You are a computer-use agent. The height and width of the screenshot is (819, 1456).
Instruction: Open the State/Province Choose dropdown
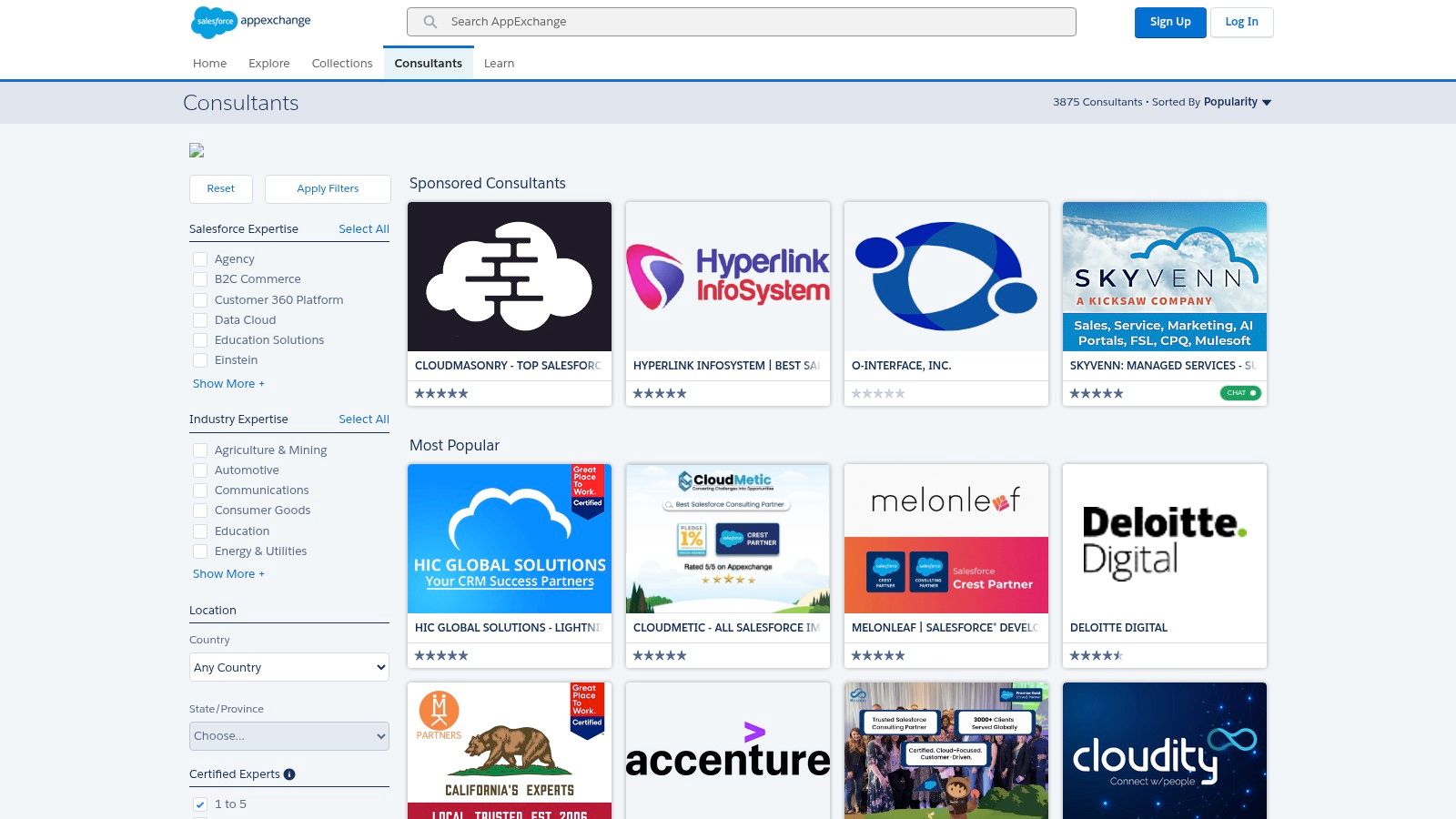click(x=288, y=735)
